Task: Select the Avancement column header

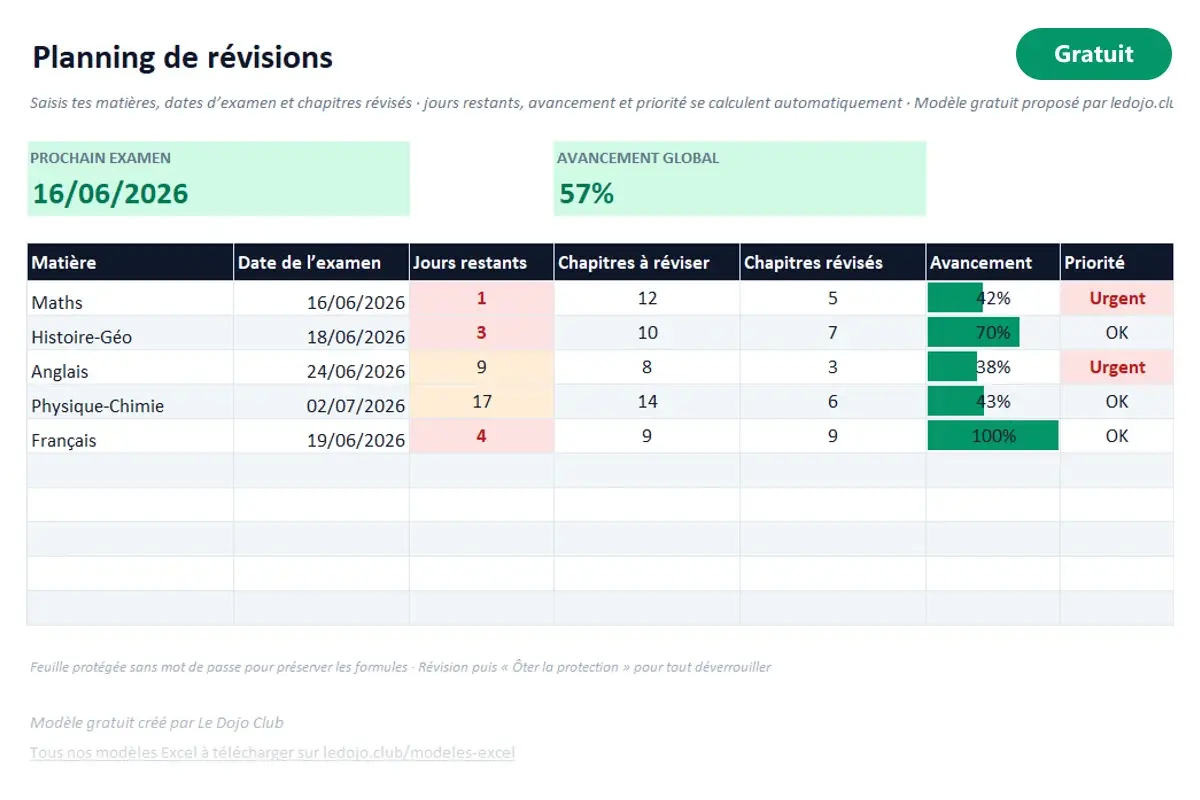Action: [993, 262]
